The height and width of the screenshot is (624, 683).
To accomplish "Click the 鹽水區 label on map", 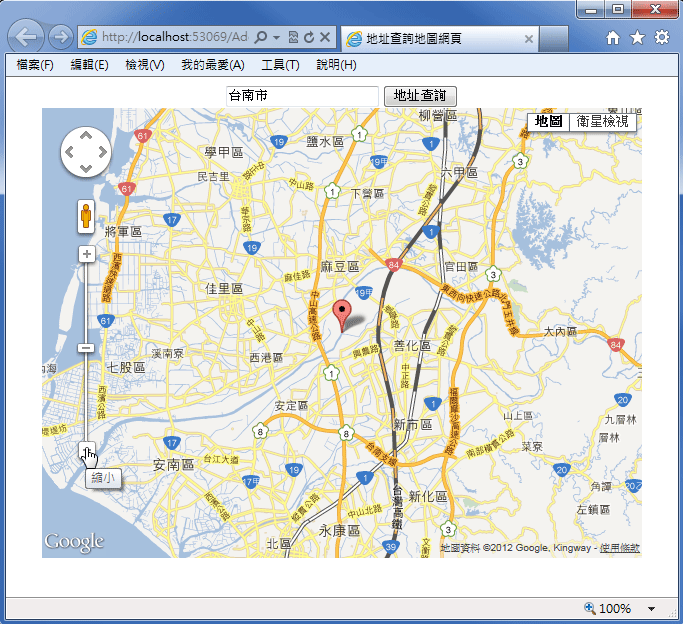I will [325, 142].
